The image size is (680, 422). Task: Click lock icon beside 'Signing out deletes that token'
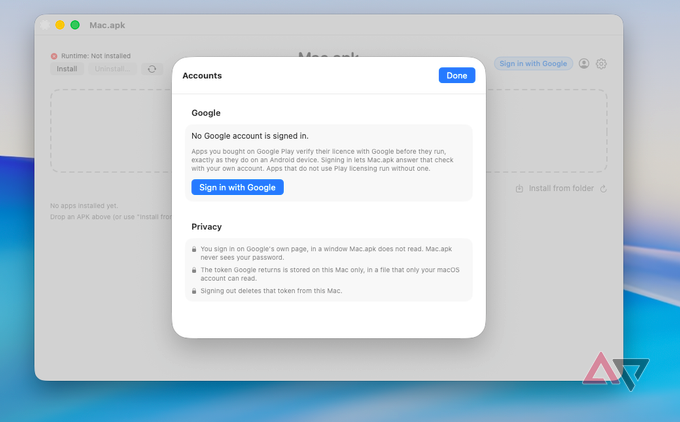[194, 291]
